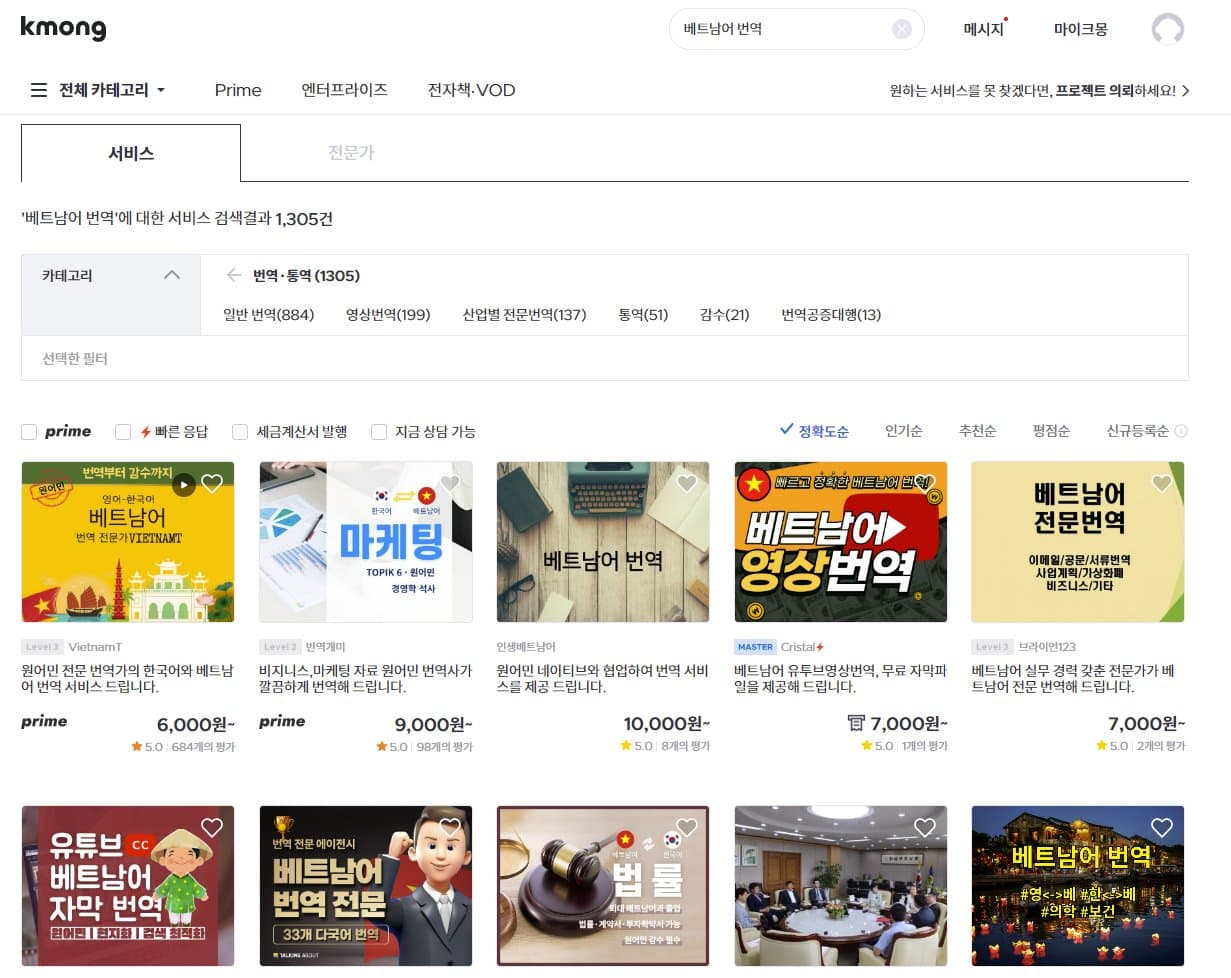
Task: Check the 빠른 응답 filter
Action: point(123,432)
